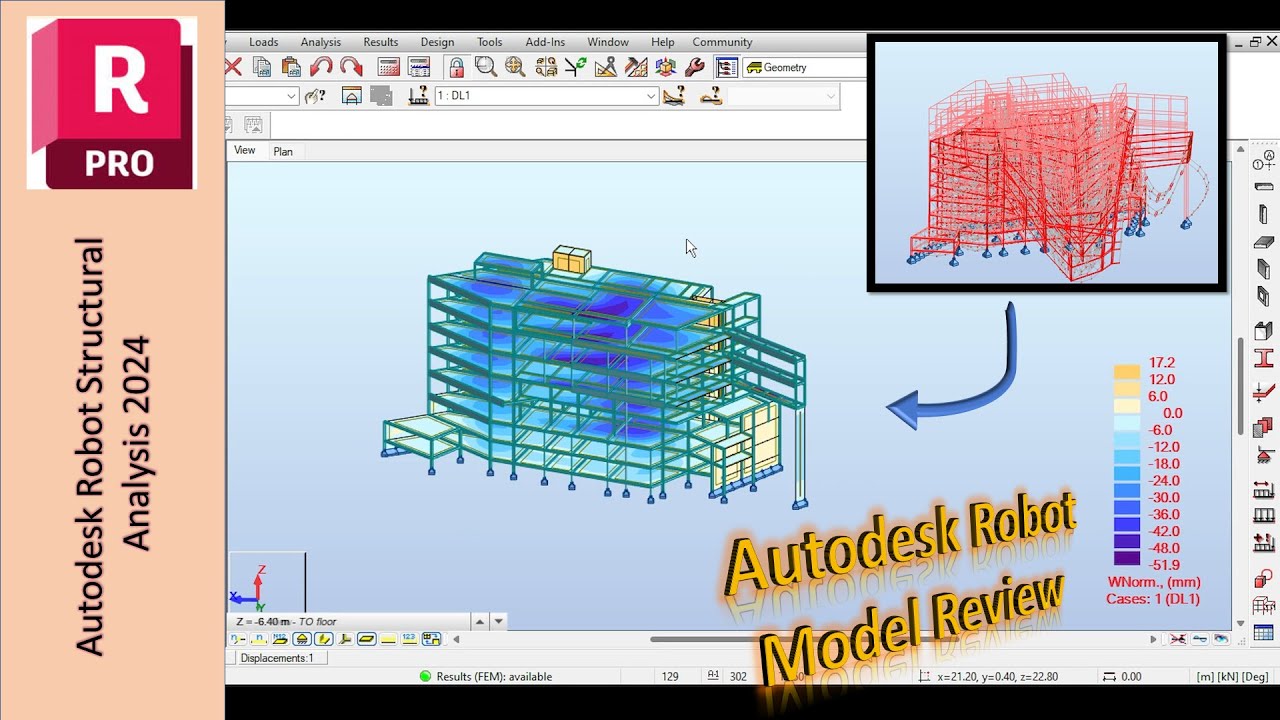1280x720 pixels.
Task: Click the right toolbar vertical scrollbar thumb
Action: [1241, 385]
